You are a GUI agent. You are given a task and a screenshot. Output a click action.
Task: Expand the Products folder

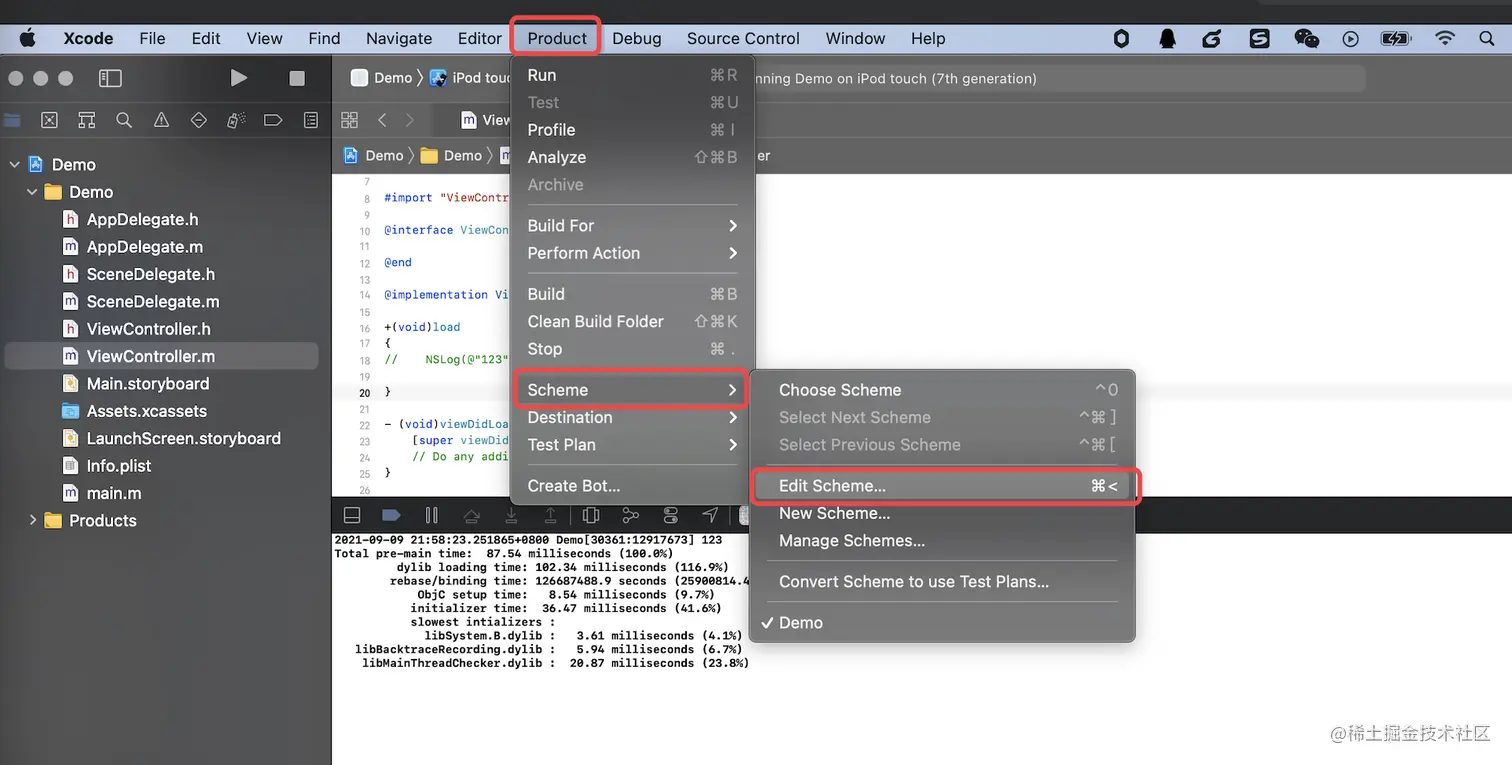[32, 520]
